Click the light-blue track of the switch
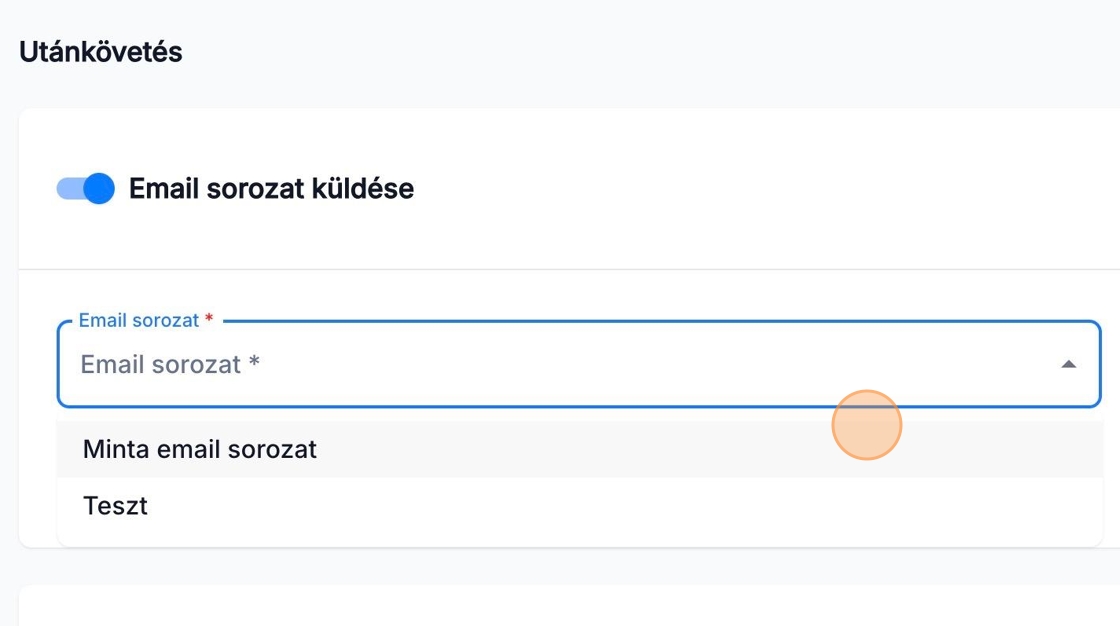This screenshot has height=626, width=1120. [x=67, y=188]
